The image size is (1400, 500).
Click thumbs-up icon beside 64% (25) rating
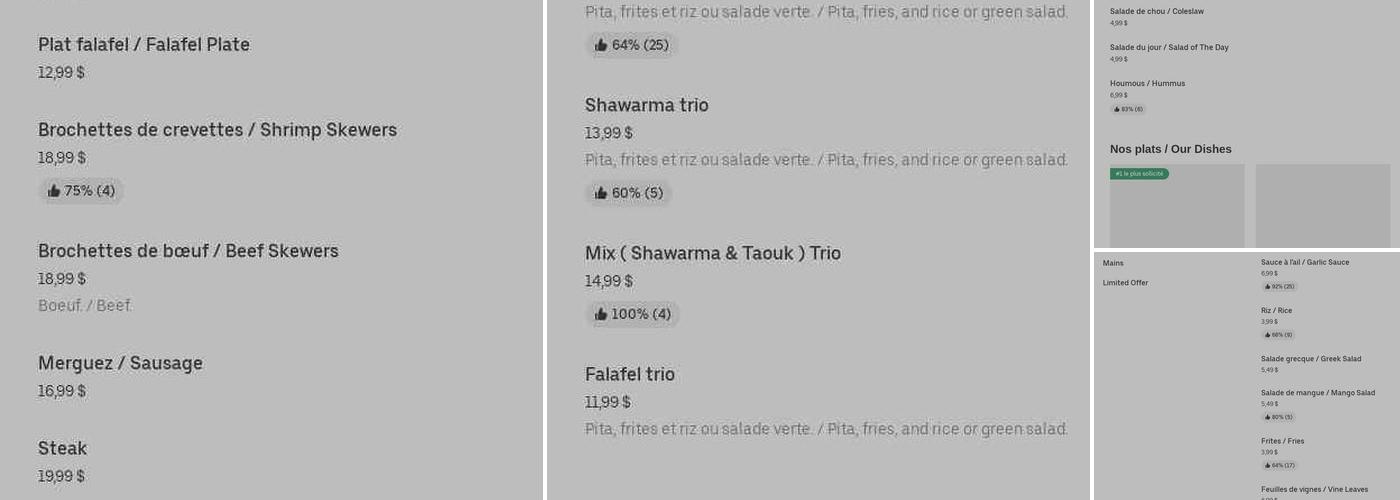601,45
